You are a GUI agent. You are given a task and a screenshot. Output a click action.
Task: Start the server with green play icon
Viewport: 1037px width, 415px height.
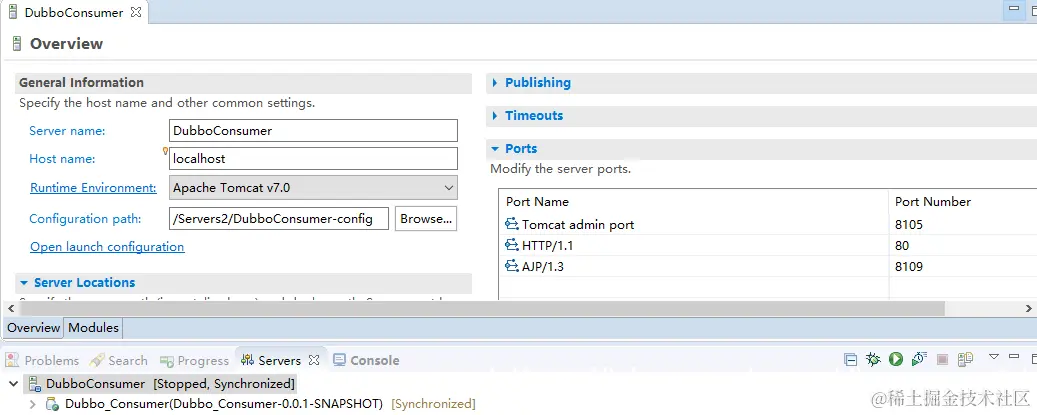click(896, 359)
